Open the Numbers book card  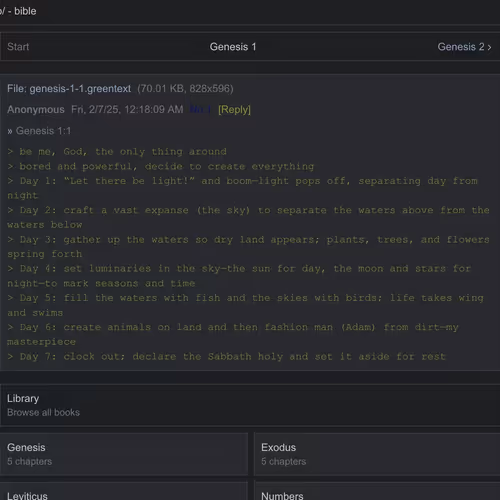point(377,491)
